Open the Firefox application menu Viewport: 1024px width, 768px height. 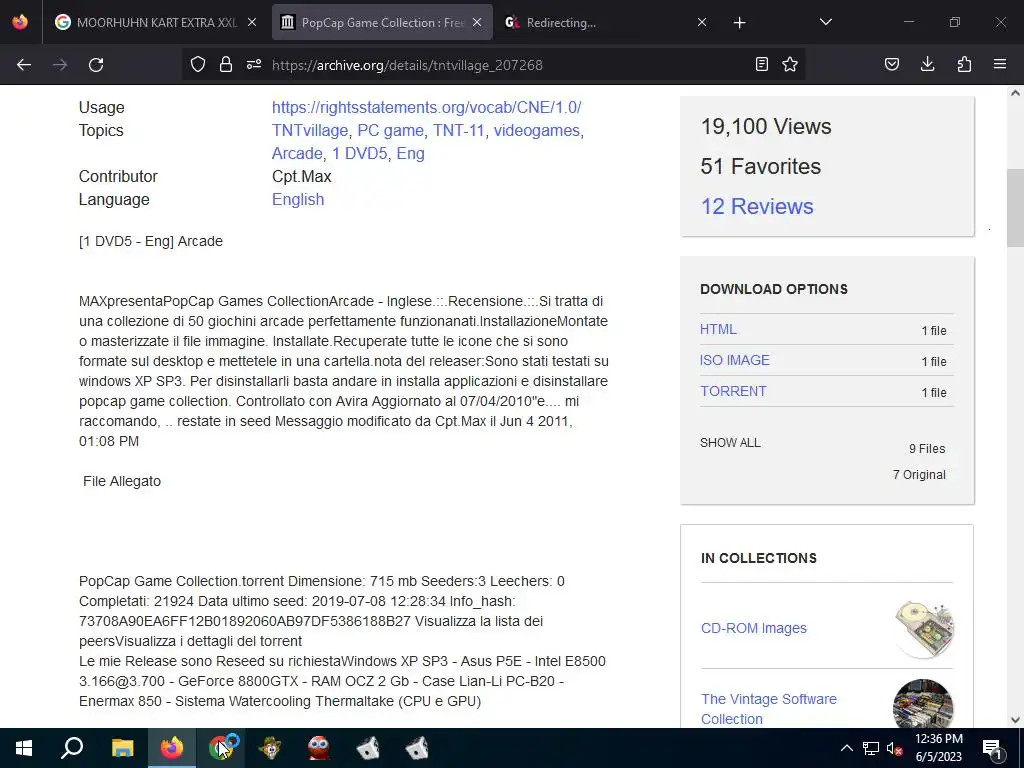tap(1000, 64)
